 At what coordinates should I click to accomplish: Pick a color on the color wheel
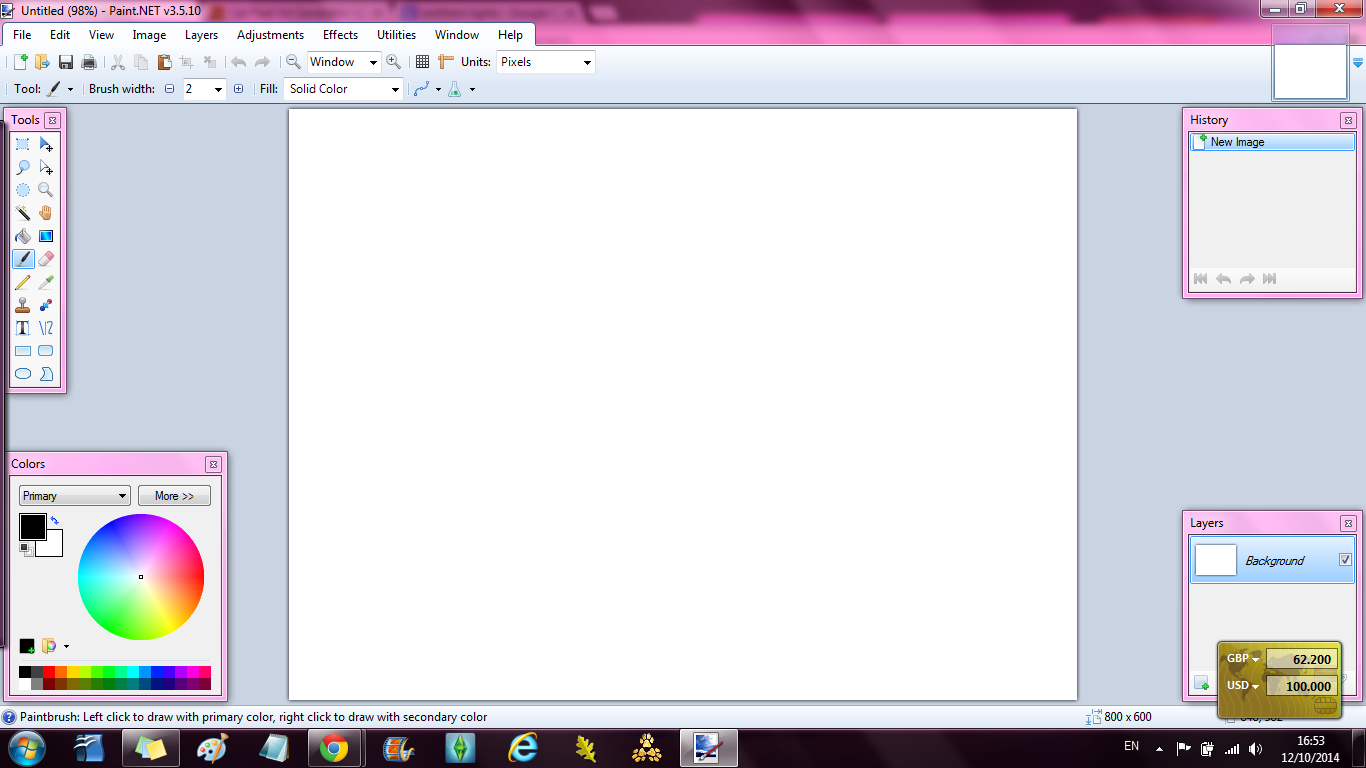coord(141,576)
